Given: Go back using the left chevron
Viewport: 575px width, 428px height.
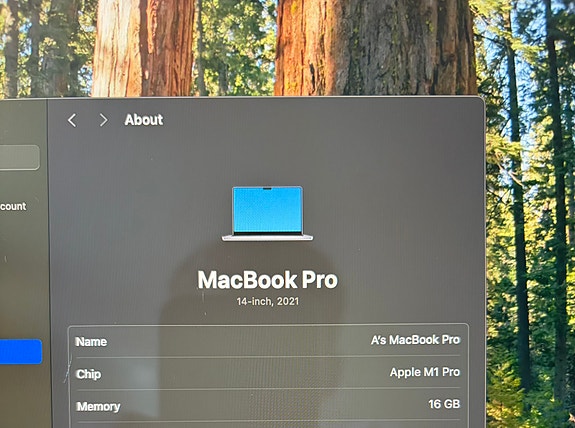Looking at the screenshot, I should click(x=72, y=120).
